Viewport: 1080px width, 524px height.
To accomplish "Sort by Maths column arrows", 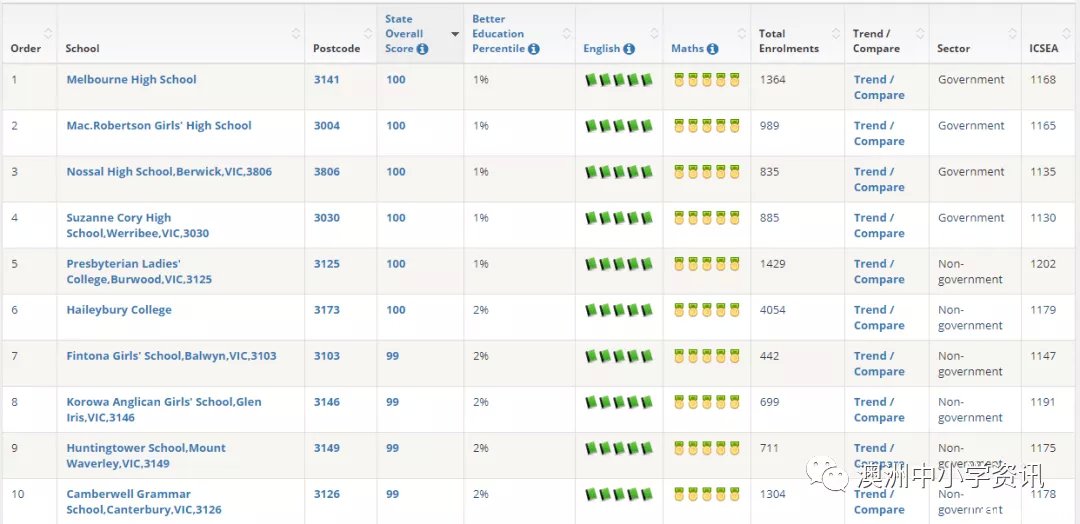I will pos(742,33).
